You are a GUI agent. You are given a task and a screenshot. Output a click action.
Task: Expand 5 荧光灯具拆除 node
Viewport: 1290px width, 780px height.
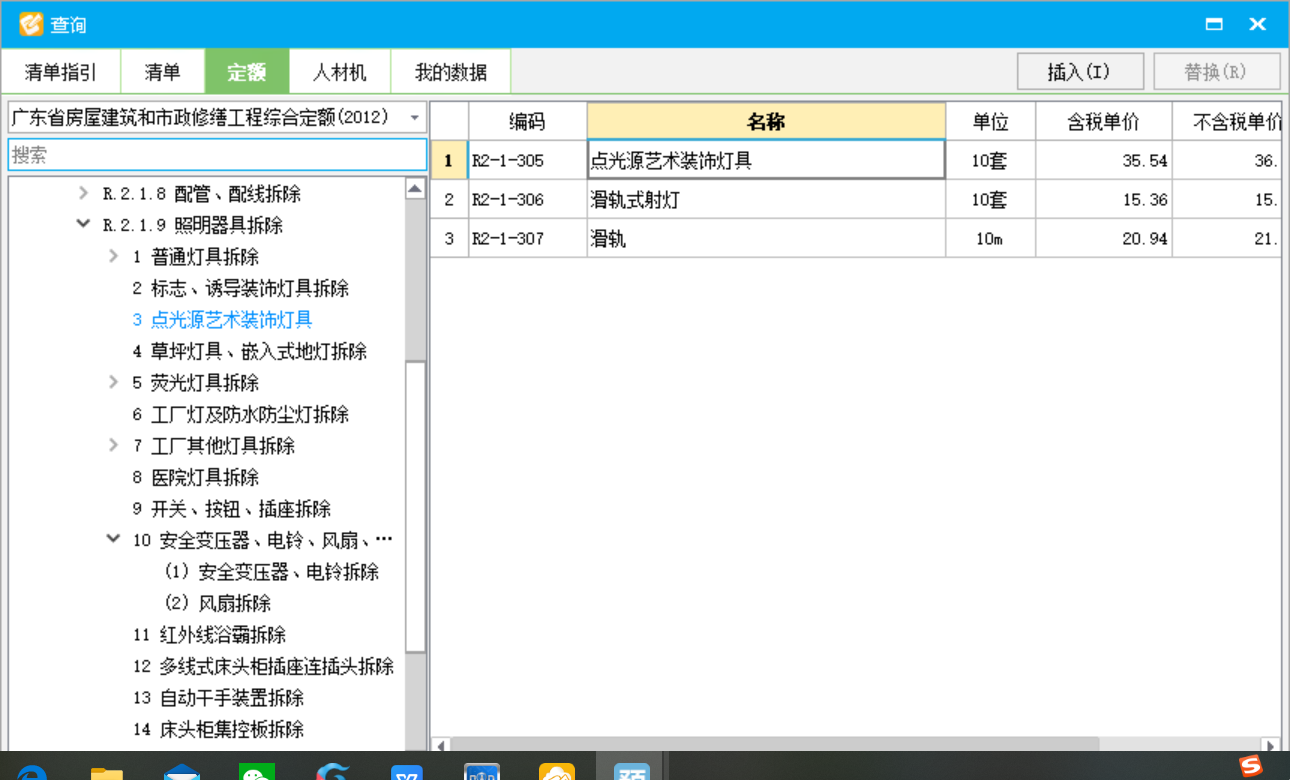114,382
